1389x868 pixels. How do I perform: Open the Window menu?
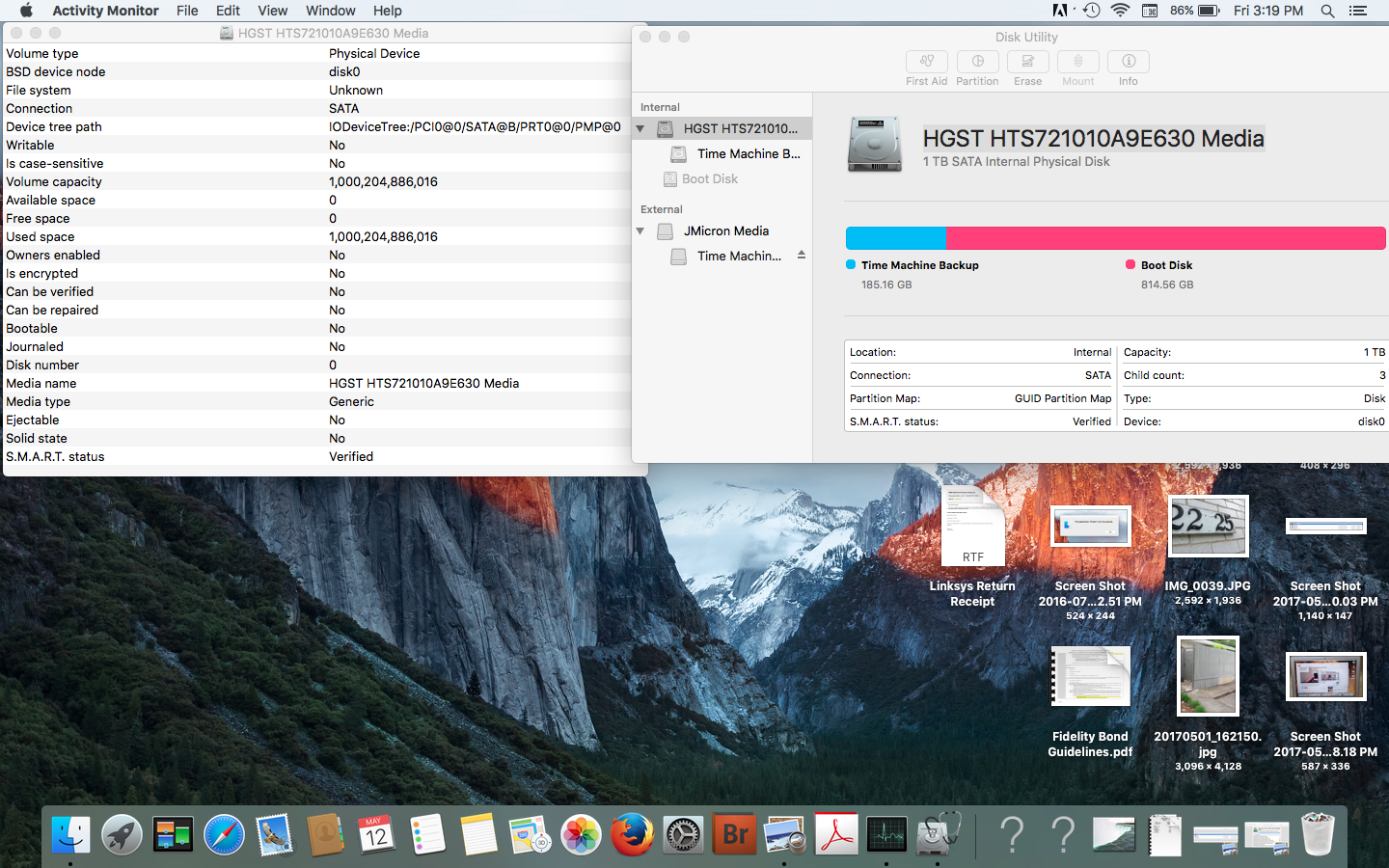[x=331, y=11]
